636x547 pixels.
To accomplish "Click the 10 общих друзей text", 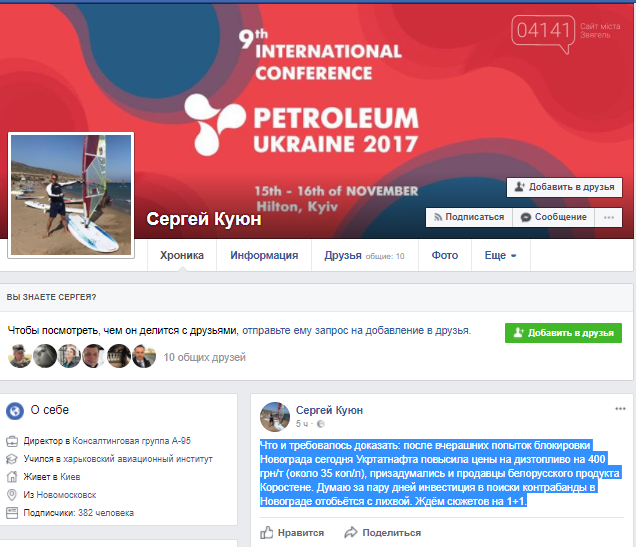I will (x=204, y=357).
